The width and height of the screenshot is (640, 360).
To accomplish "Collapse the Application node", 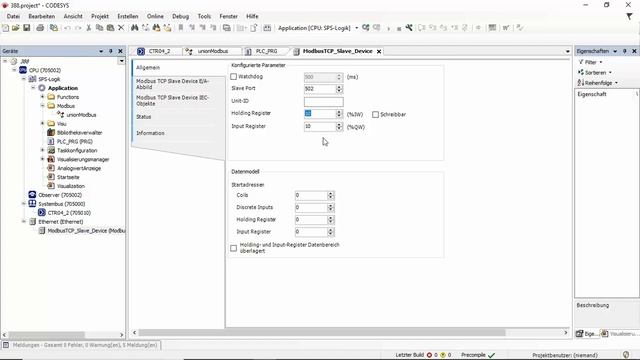I will click(33, 88).
